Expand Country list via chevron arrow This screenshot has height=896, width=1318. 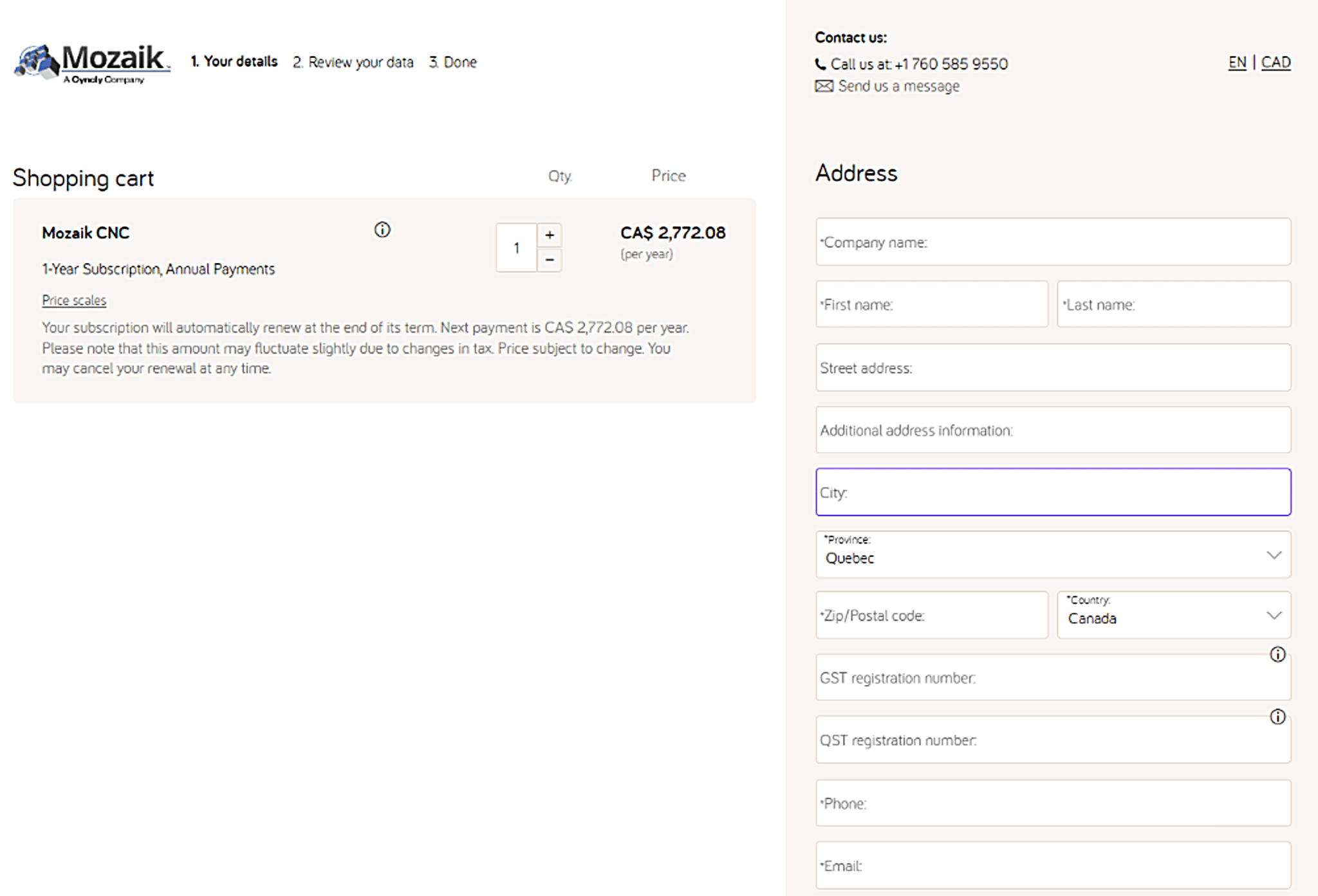point(1274,616)
